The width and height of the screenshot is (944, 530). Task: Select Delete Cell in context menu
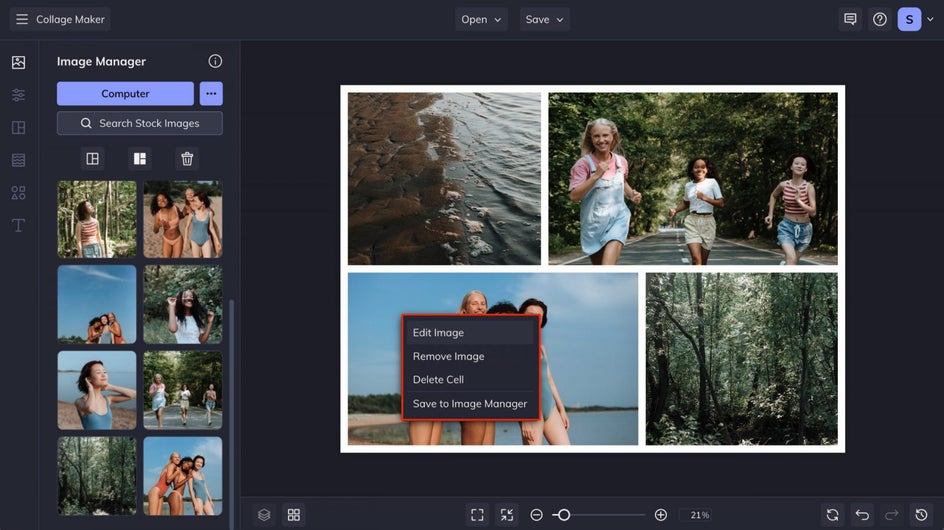coord(438,380)
